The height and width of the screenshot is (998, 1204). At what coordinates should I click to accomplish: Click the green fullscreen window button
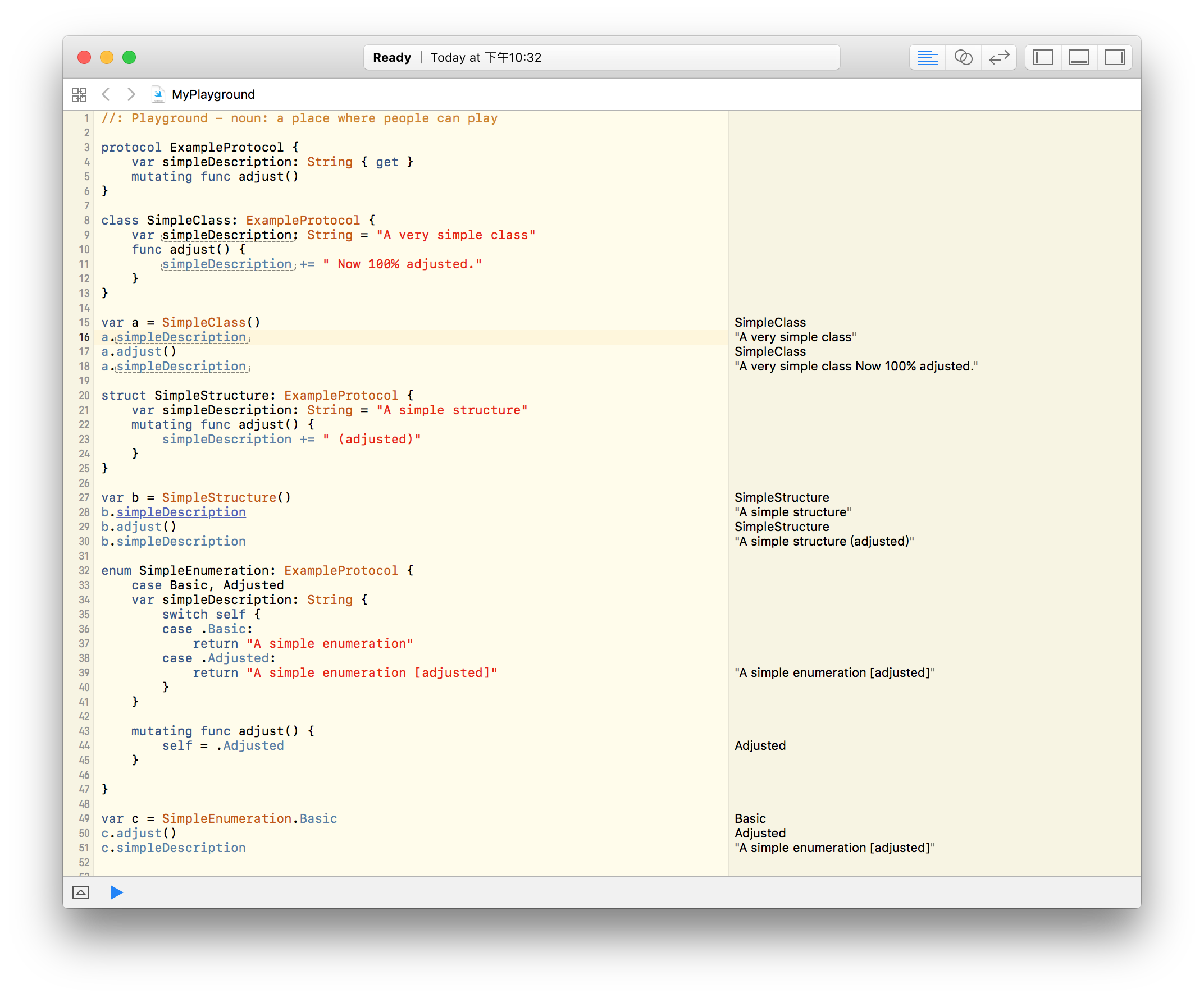130,57
